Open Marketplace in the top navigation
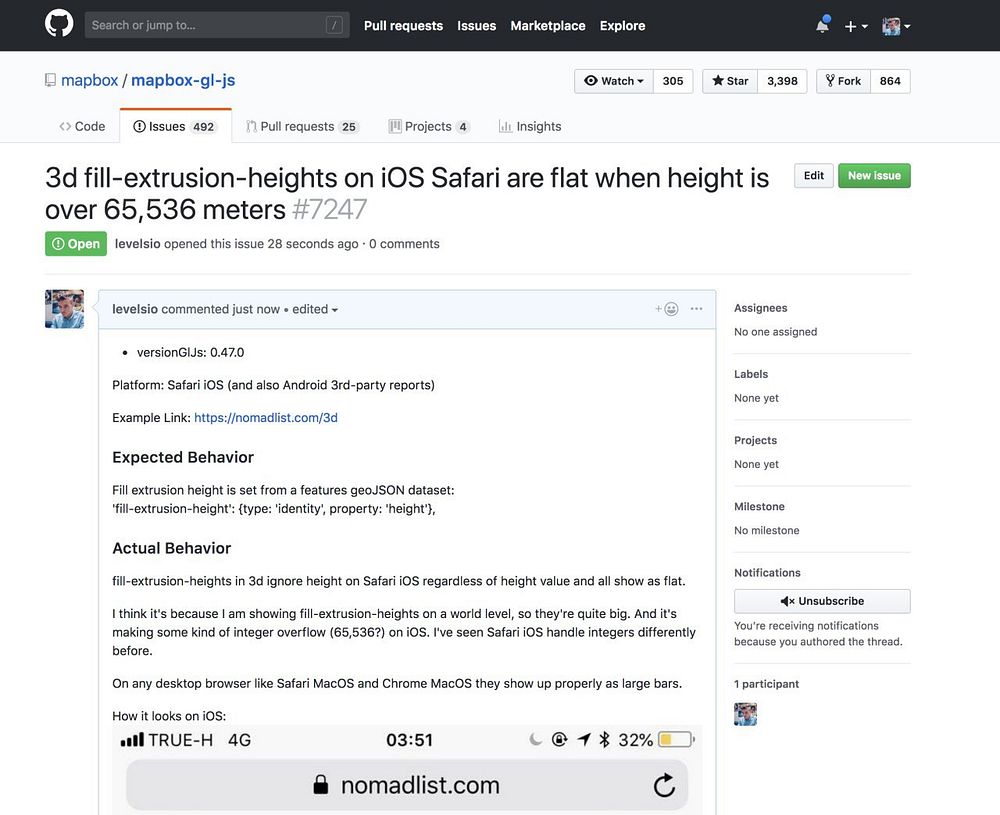 (548, 26)
